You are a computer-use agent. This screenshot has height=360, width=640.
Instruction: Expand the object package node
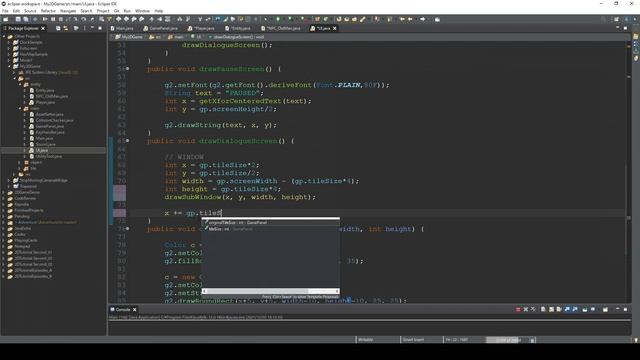coord(20,162)
